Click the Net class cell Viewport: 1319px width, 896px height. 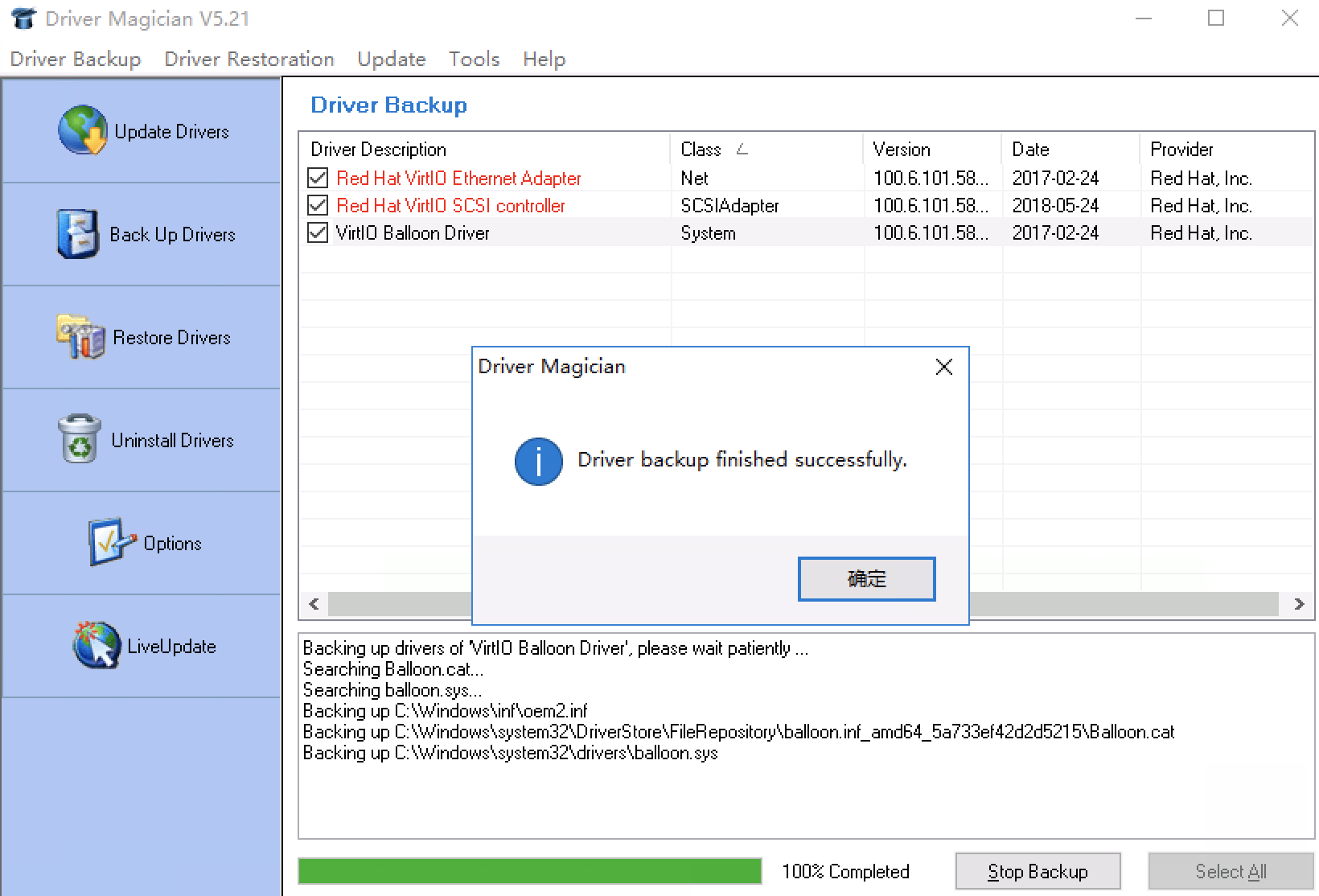(x=694, y=178)
